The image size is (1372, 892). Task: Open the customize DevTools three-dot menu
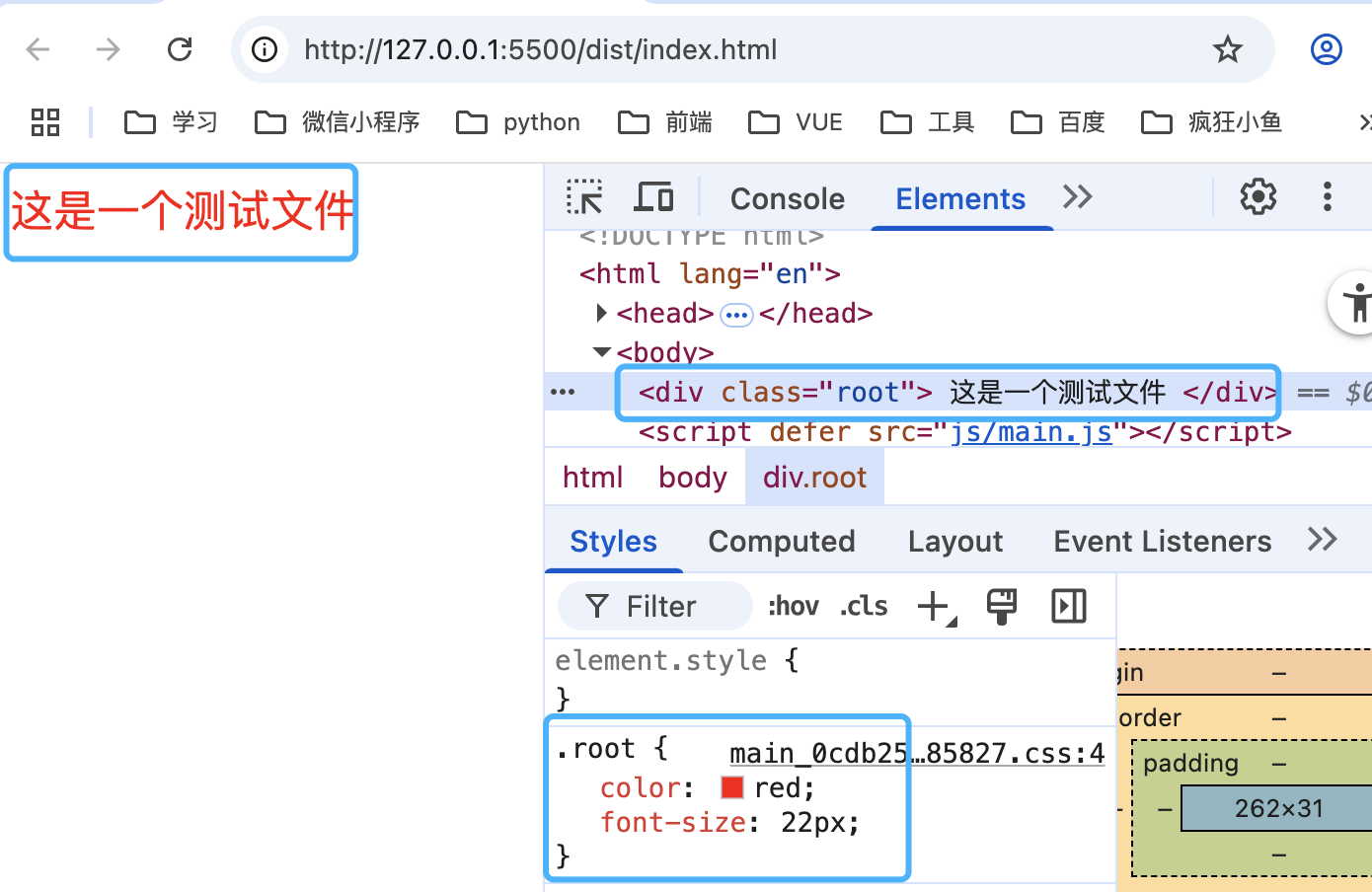click(1328, 197)
